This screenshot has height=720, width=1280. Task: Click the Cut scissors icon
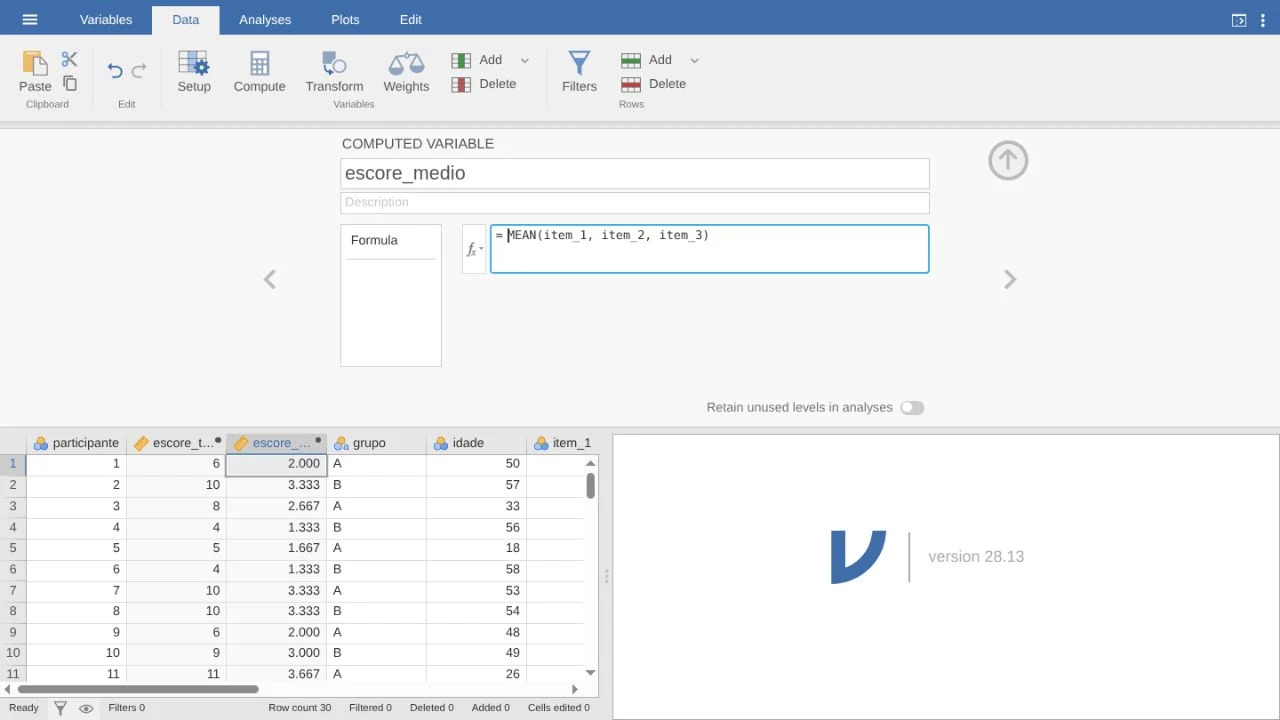[x=69, y=60]
